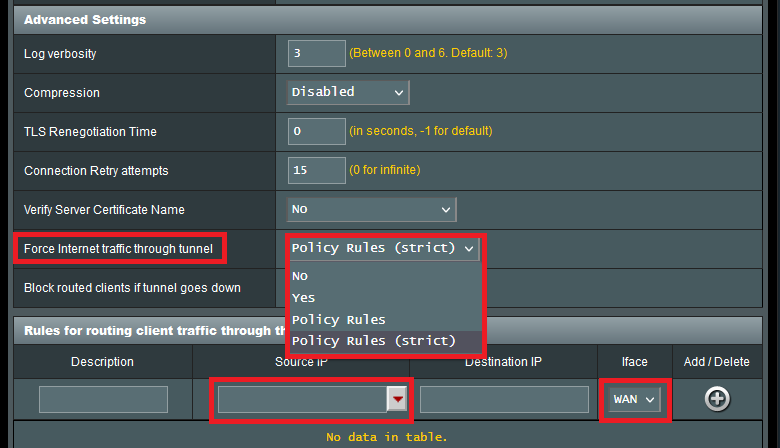The image size is (780, 448).
Task: Select the "No" option in list
Action: coord(300,275)
